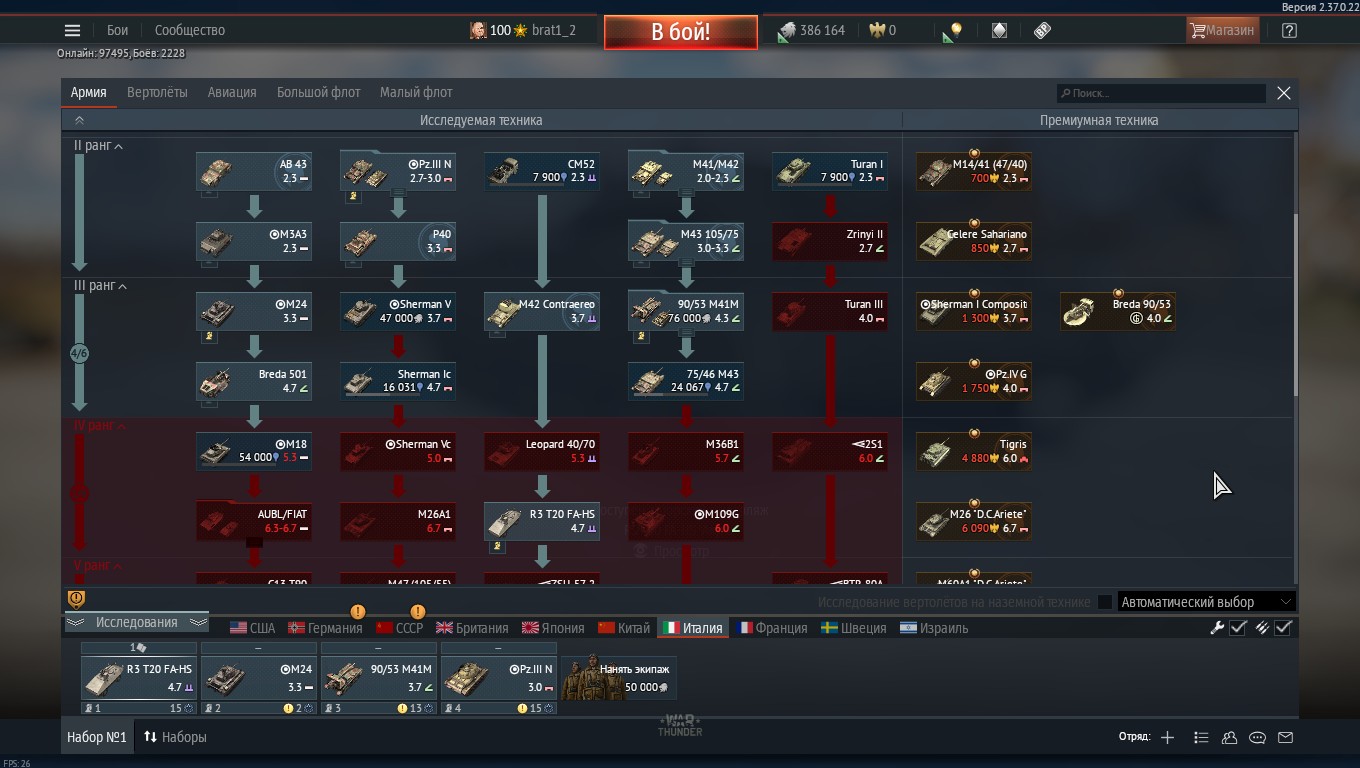Switch to the Вертолёты tab
The image size is (1360, 768).
point(157,92)
